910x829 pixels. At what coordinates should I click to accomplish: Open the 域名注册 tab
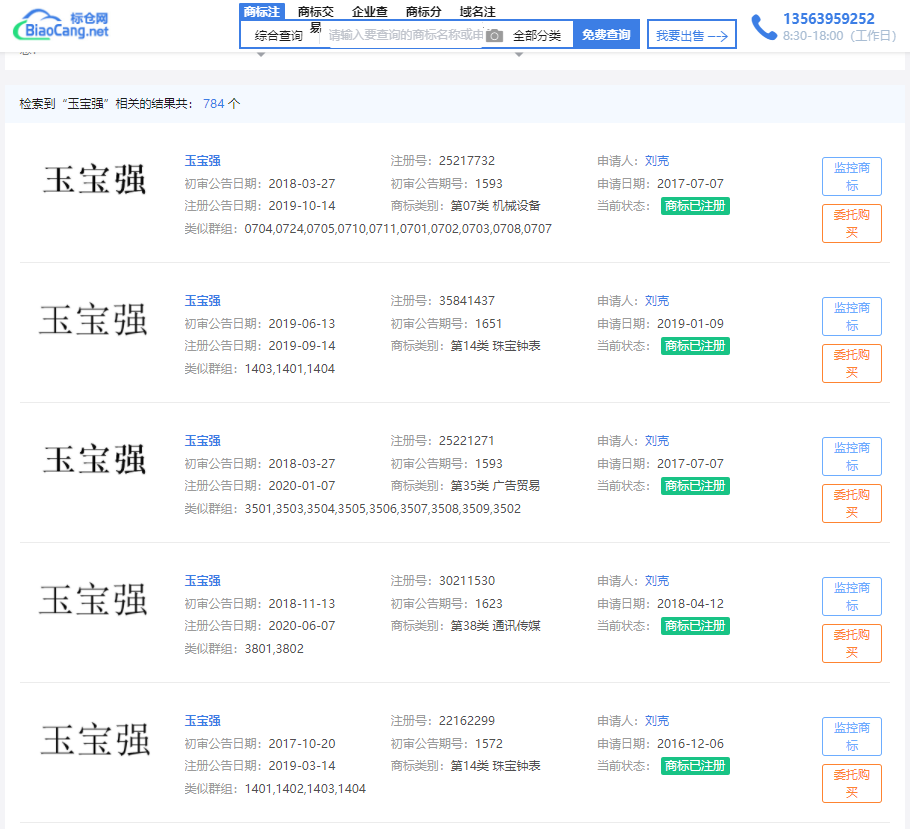(x=477, y=12)
